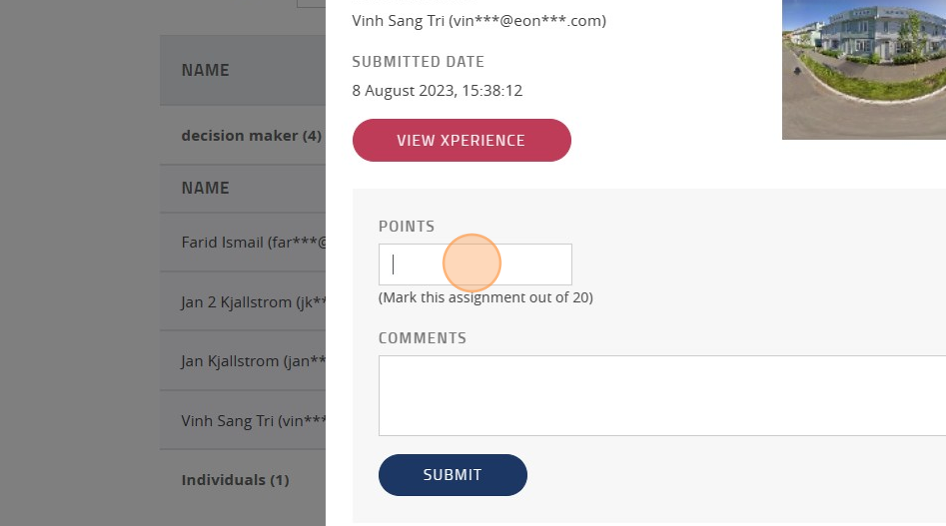Click the NAME header below decision maker
The height and width of the screenshot is (526, 946).
coord(205,188)
